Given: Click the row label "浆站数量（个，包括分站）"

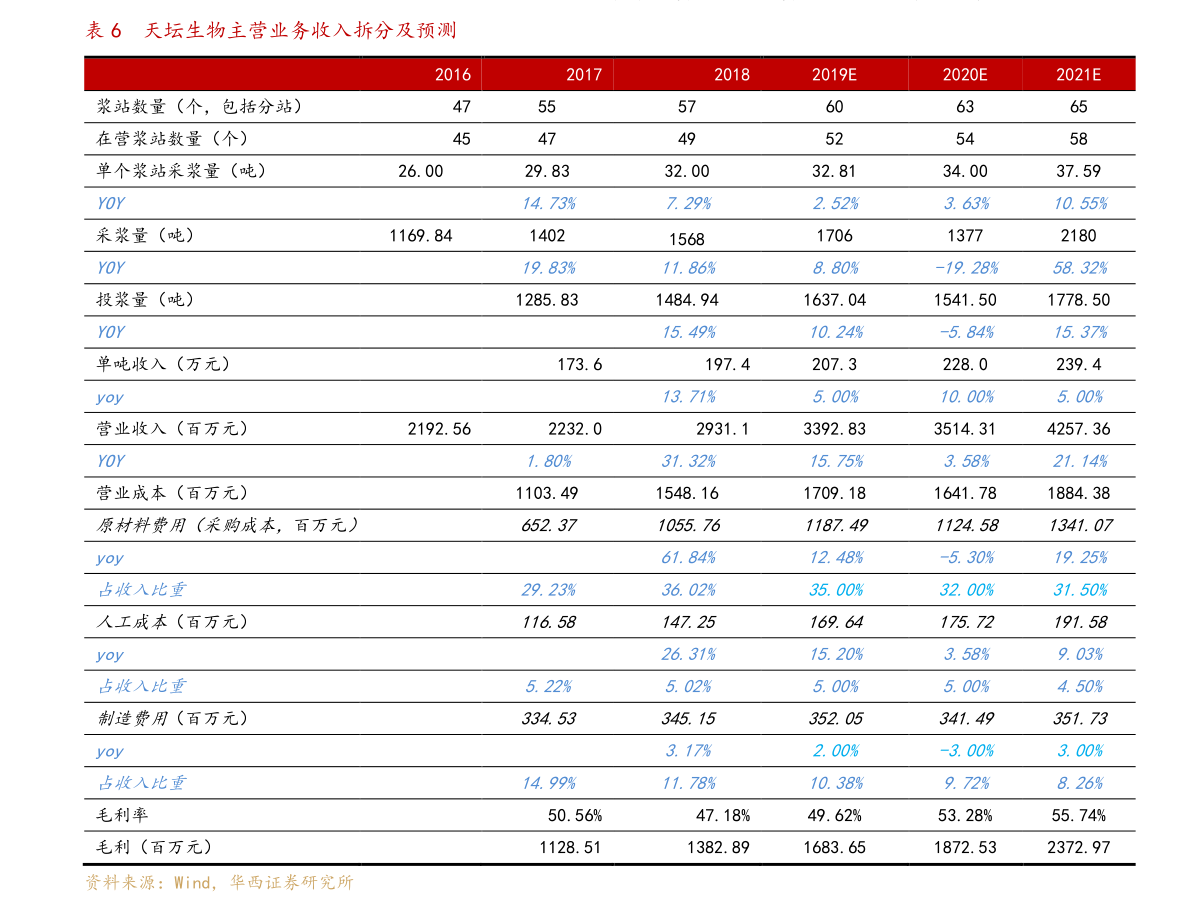Looking at the screenshot, I should click(x=199, y=106).
